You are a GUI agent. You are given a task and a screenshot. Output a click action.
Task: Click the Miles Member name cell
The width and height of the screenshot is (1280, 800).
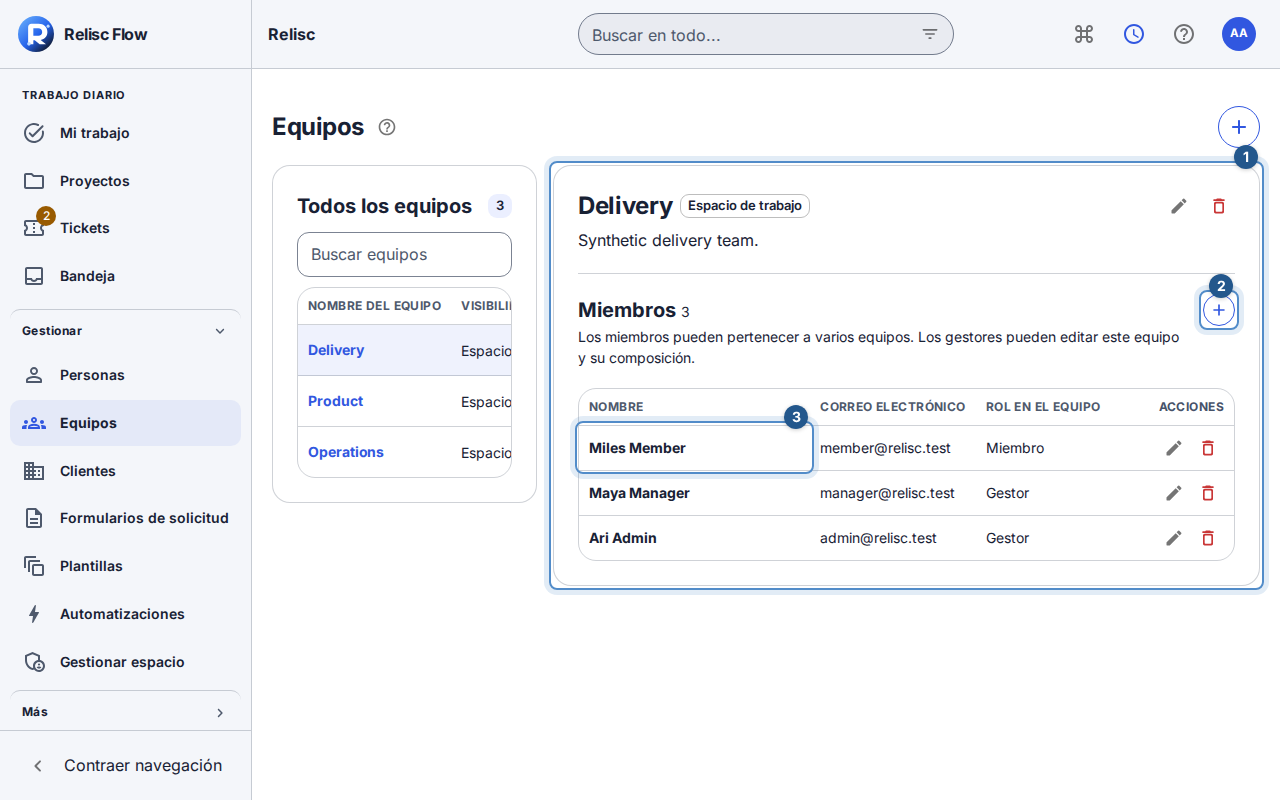click(695, 448)
